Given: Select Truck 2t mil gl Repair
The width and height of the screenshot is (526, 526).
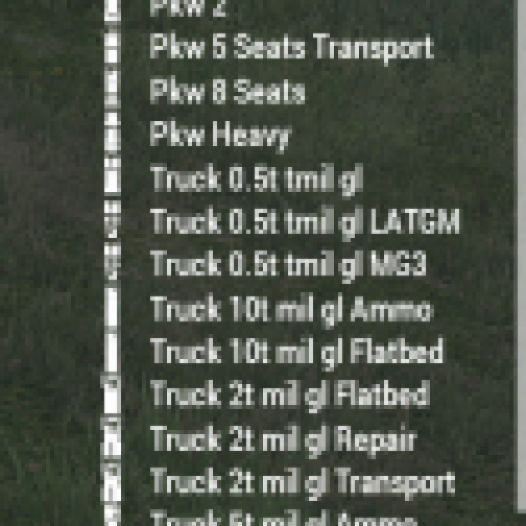Looking at the screenshot, I should (x=284, y=439).
